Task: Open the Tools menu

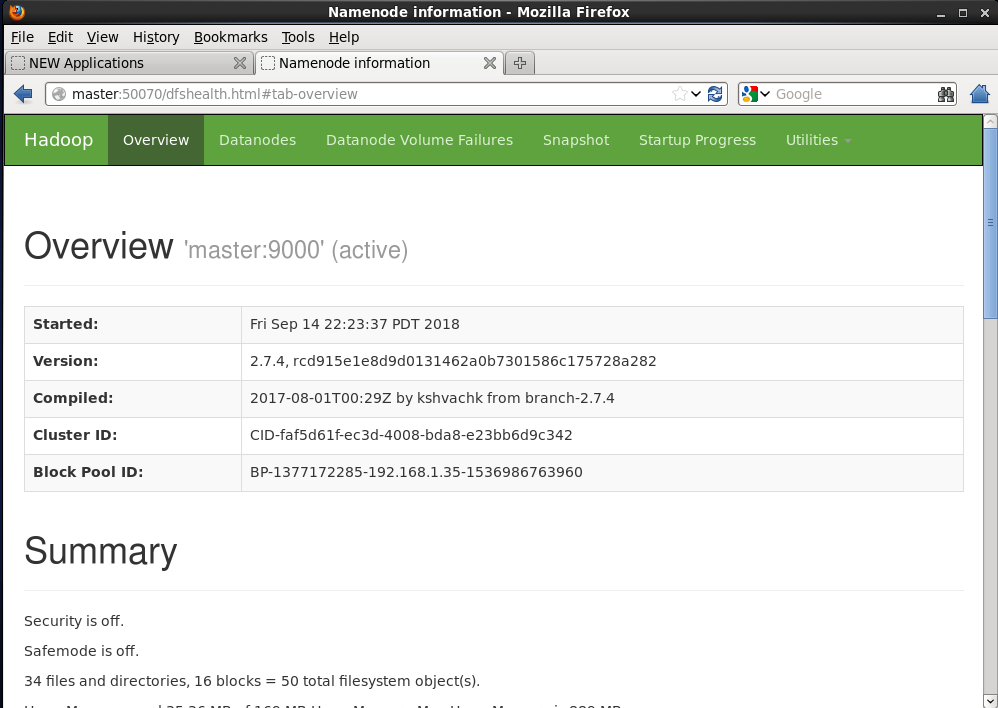Action: coord(298,37)
